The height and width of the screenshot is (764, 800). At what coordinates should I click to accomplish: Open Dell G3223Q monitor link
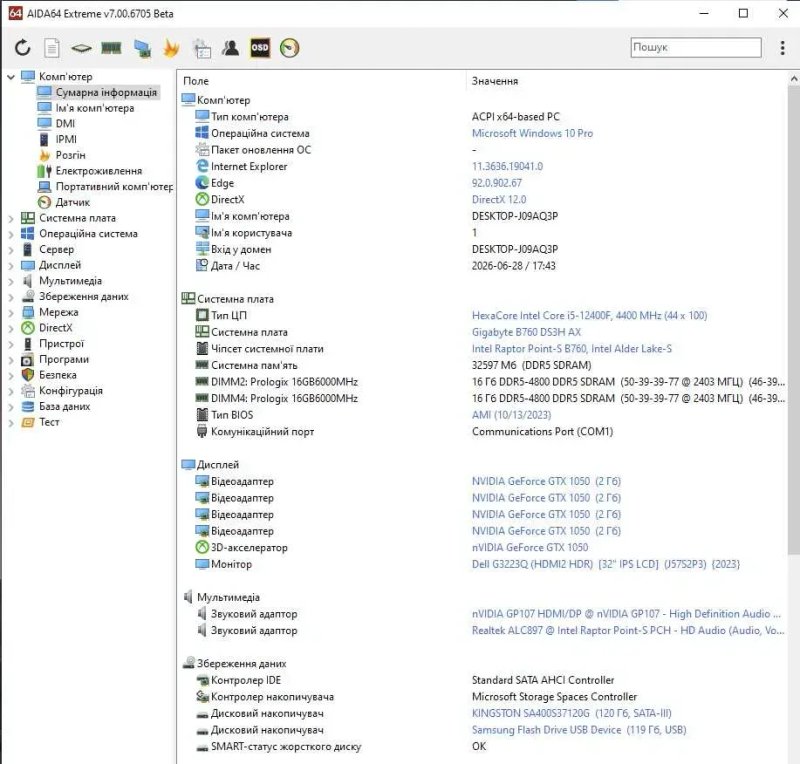(606, 564)
